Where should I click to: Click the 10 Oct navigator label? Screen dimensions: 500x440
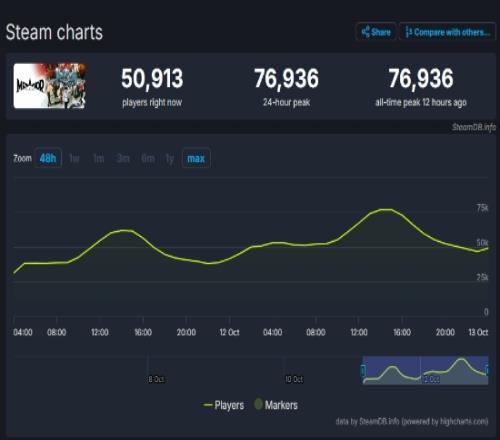coord(294,379)
